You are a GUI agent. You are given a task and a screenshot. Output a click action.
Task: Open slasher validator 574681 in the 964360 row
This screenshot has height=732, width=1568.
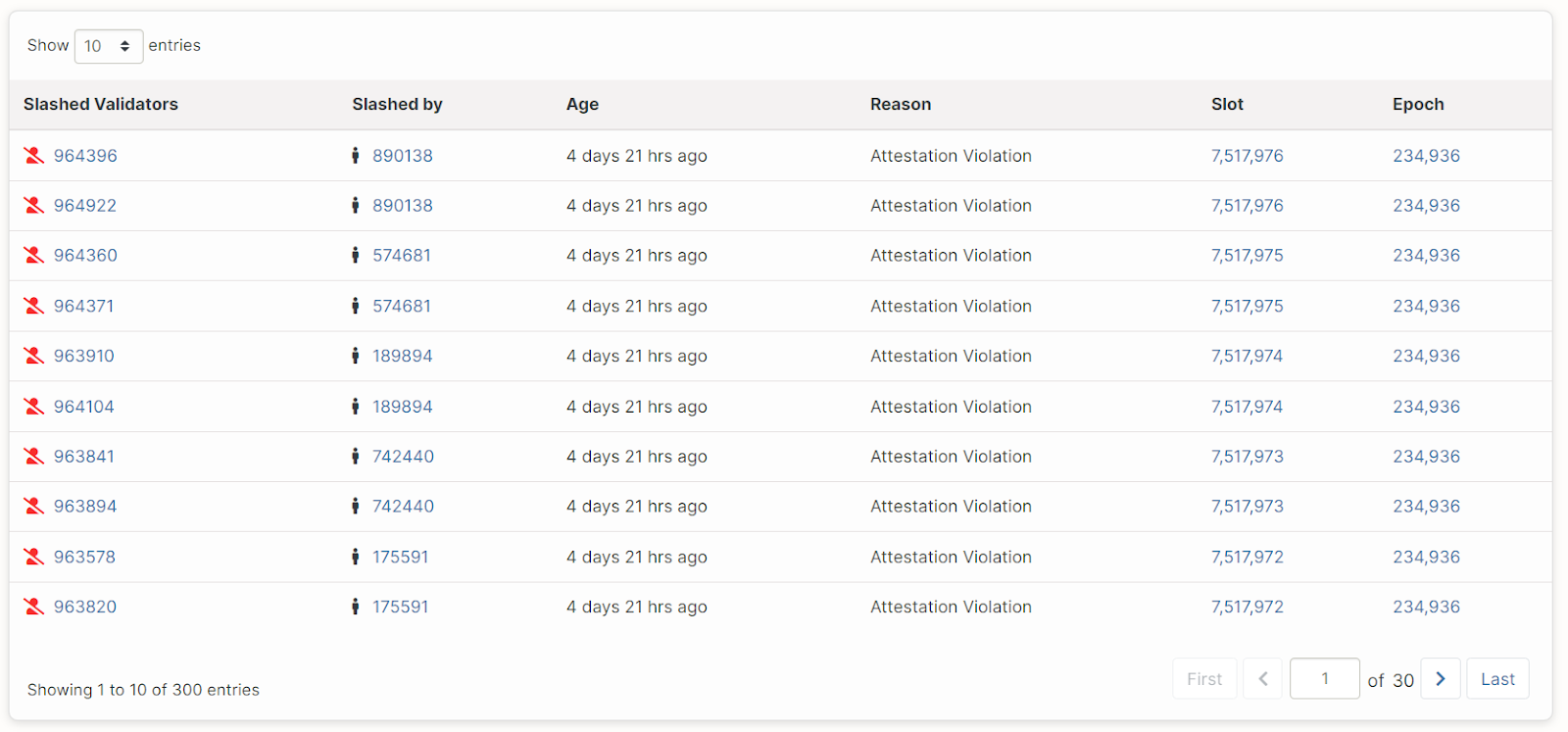[x=401, y=256]
